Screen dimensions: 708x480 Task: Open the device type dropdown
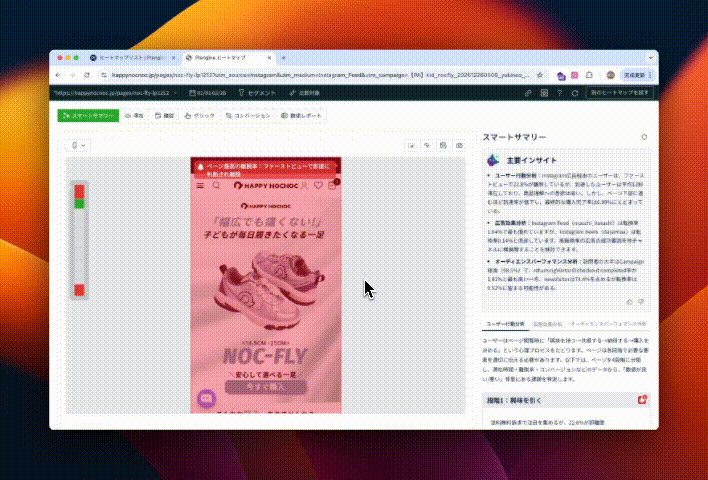[77, 146]
